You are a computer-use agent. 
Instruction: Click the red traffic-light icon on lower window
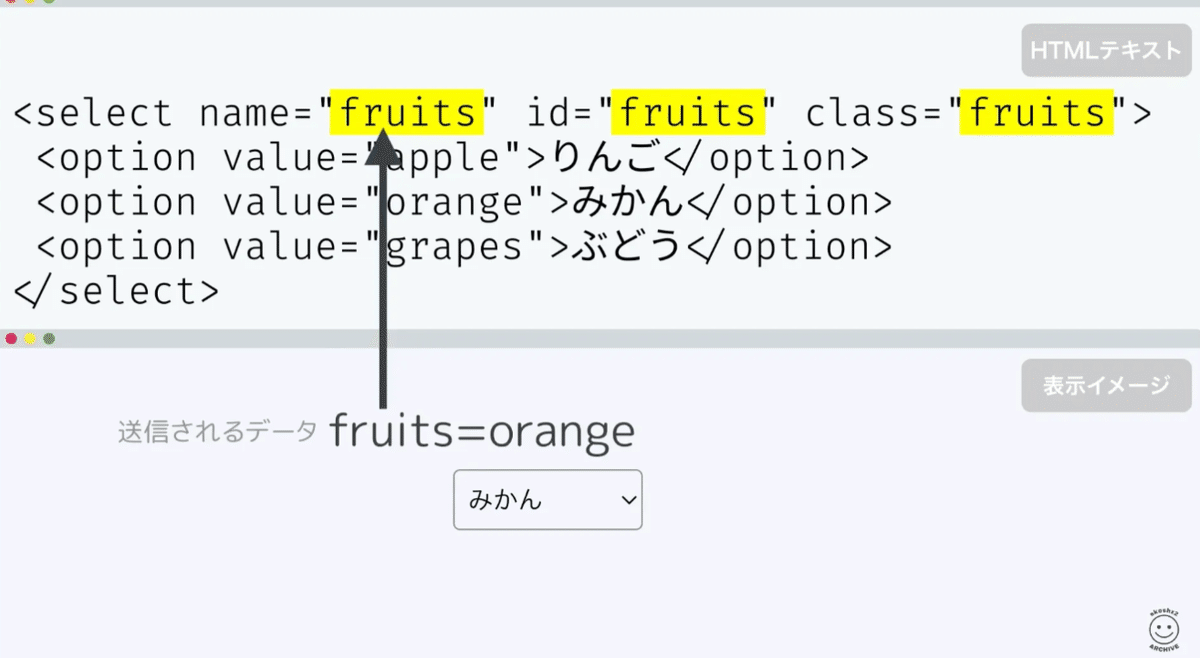coord(11,338)
